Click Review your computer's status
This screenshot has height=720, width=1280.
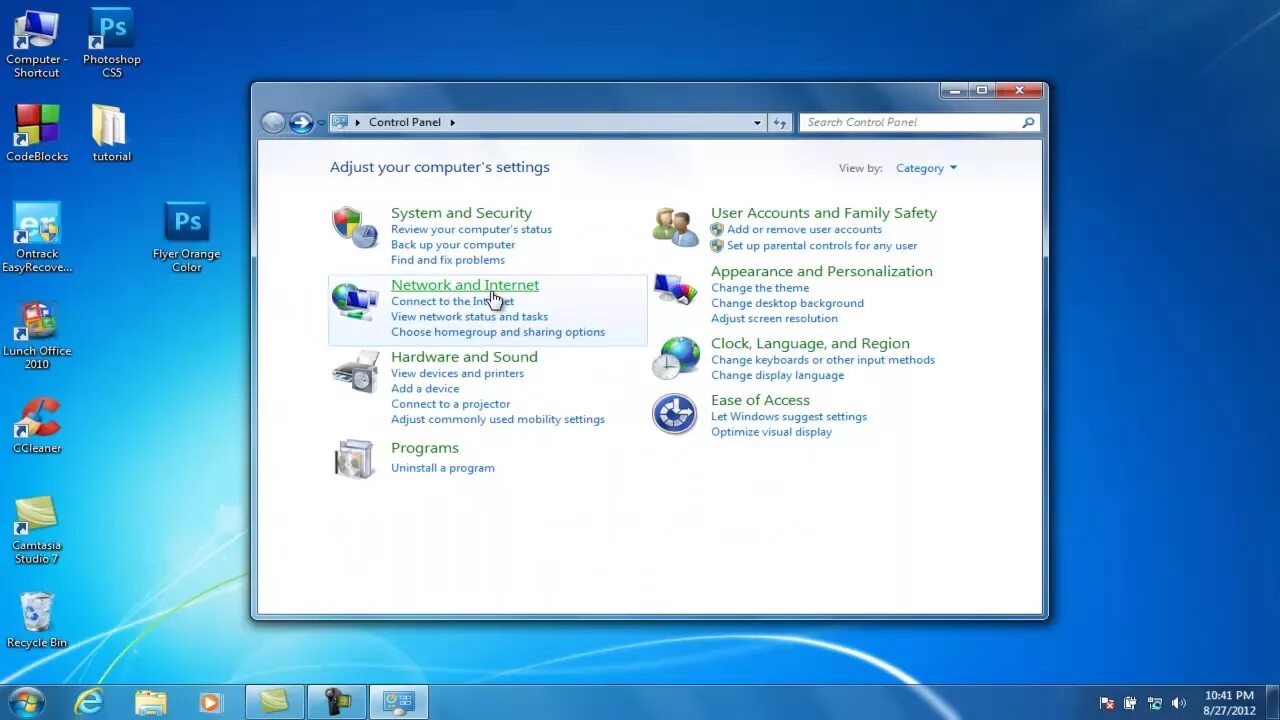(x=471, y=230)
